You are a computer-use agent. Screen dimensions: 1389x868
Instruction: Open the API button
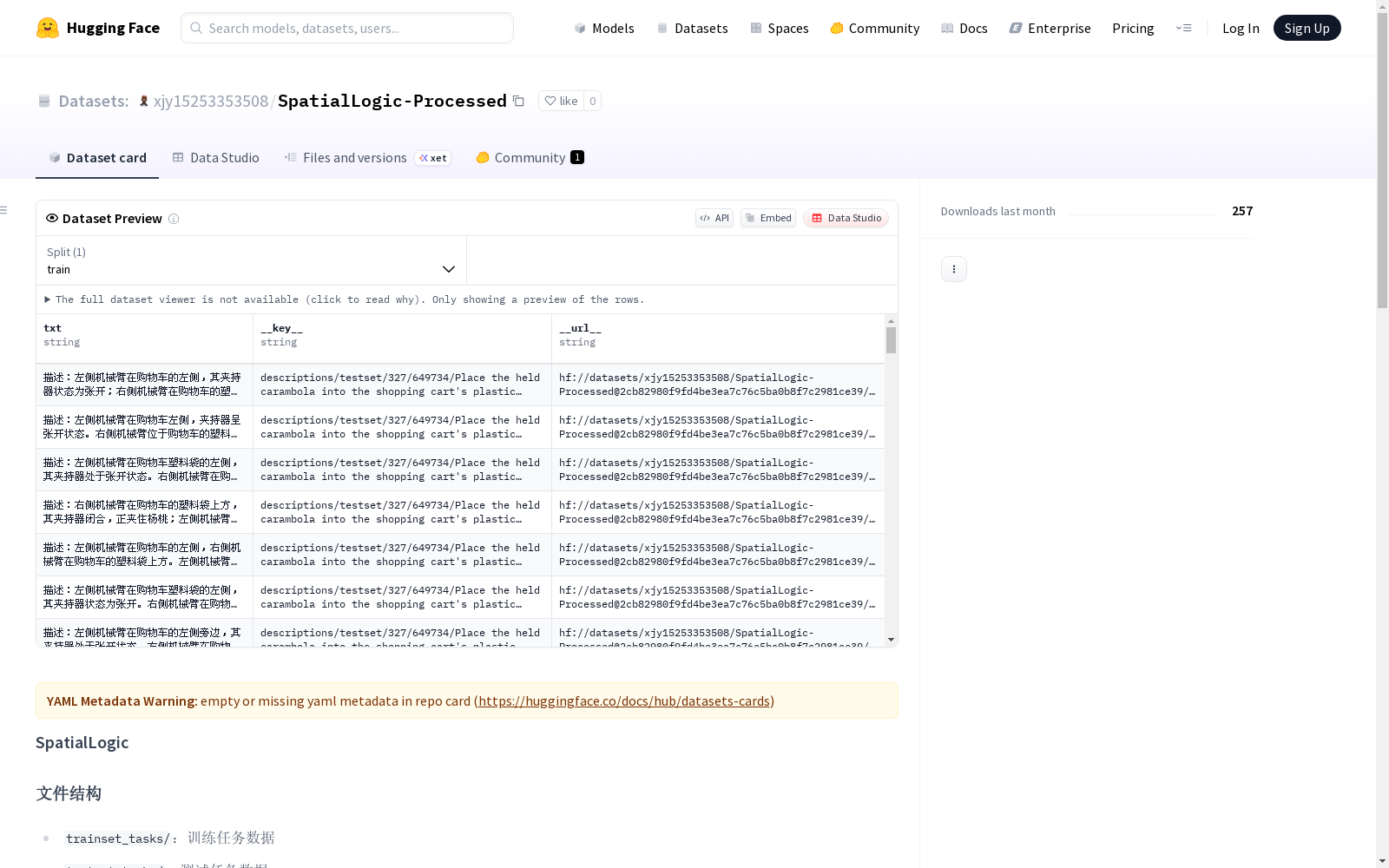[x=714, y=218]
